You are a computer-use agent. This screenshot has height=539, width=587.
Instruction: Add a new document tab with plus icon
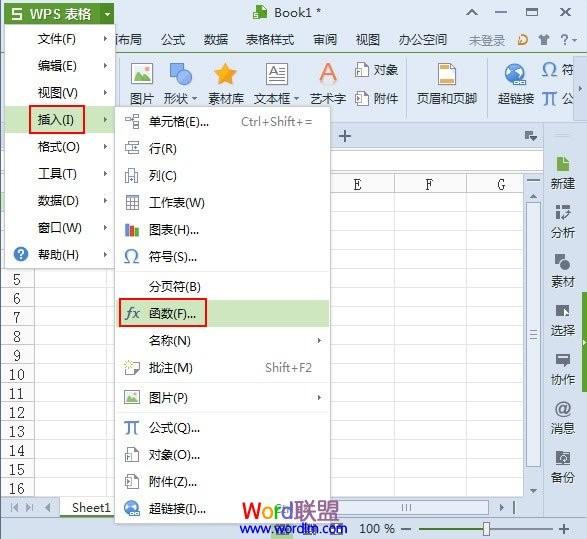click(x=345, y=136)
